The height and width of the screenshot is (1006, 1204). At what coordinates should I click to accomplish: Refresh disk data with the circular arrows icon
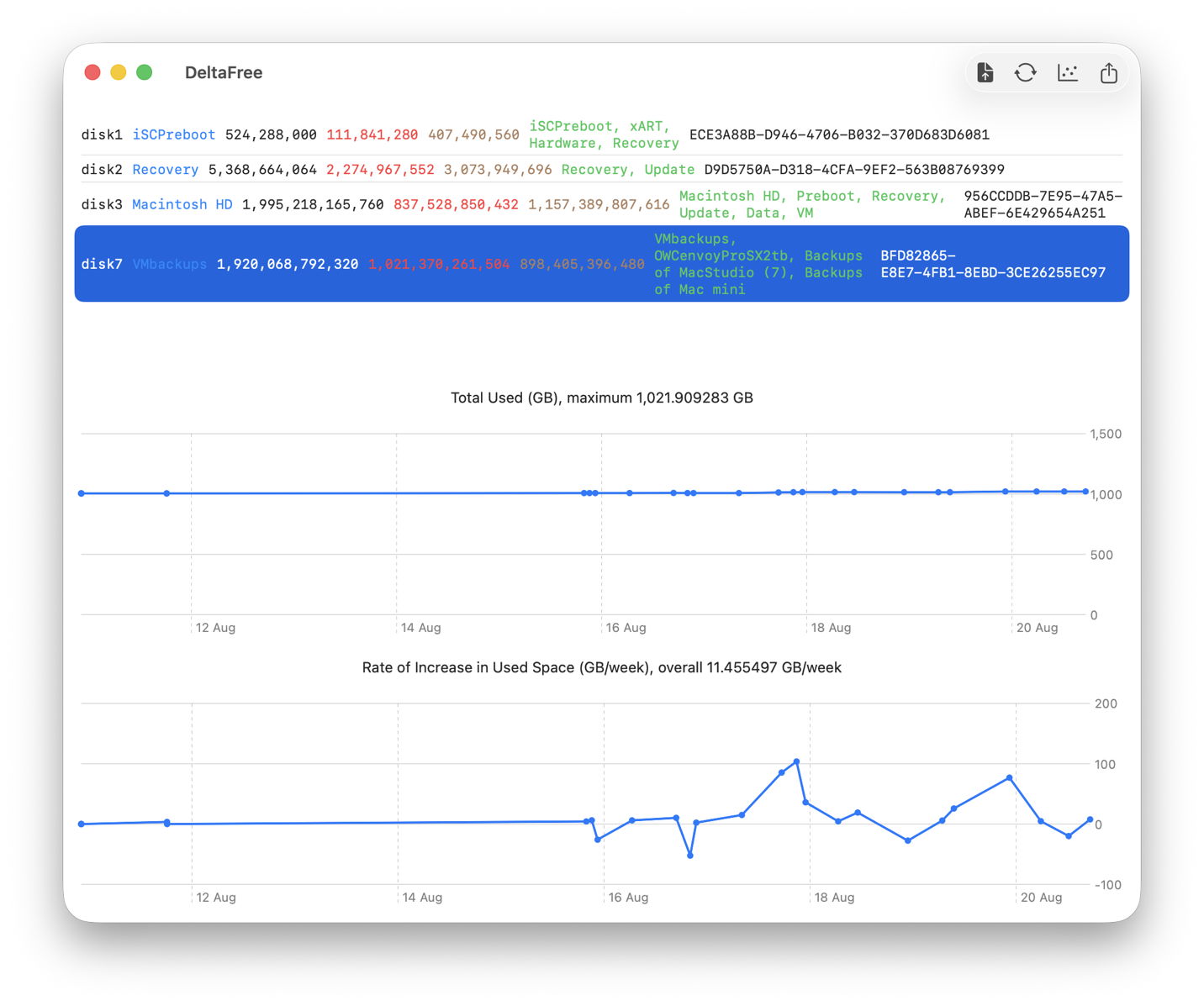click(1026, 73)
